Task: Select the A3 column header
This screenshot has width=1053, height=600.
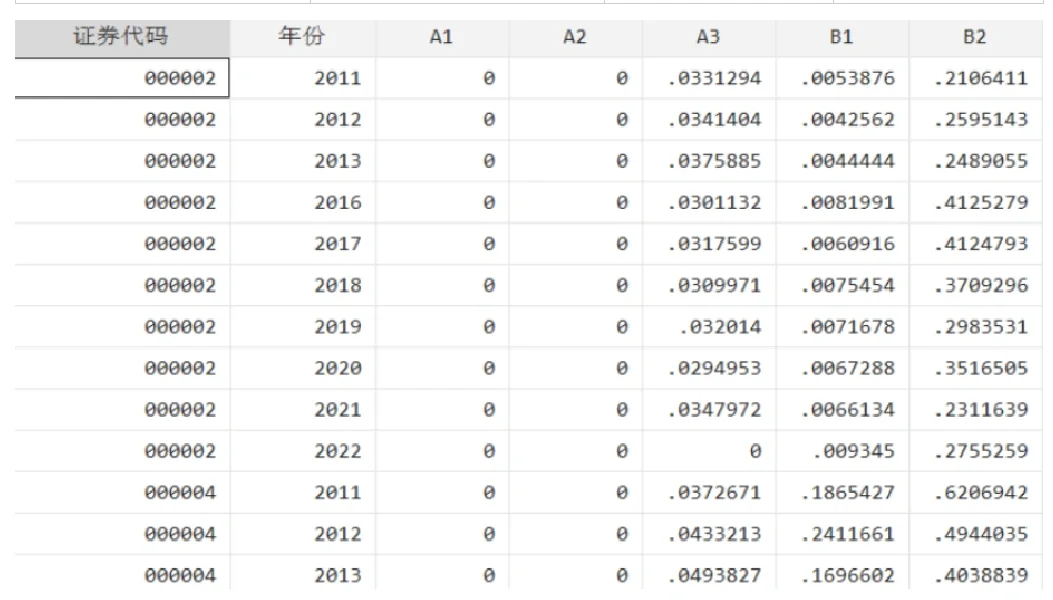Action: click(708, 38)
